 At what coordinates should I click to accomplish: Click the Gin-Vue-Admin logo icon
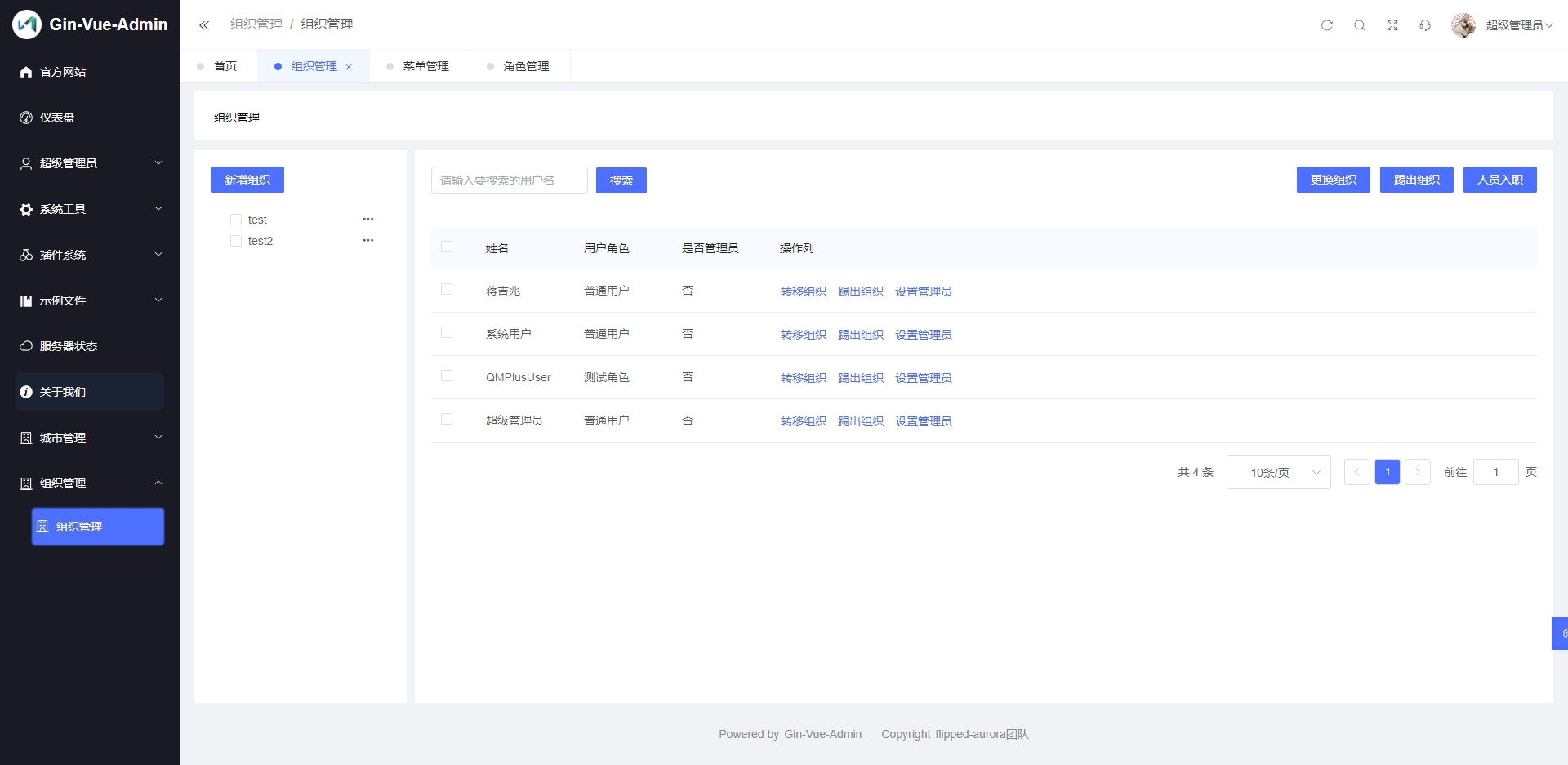pos(27,24)
